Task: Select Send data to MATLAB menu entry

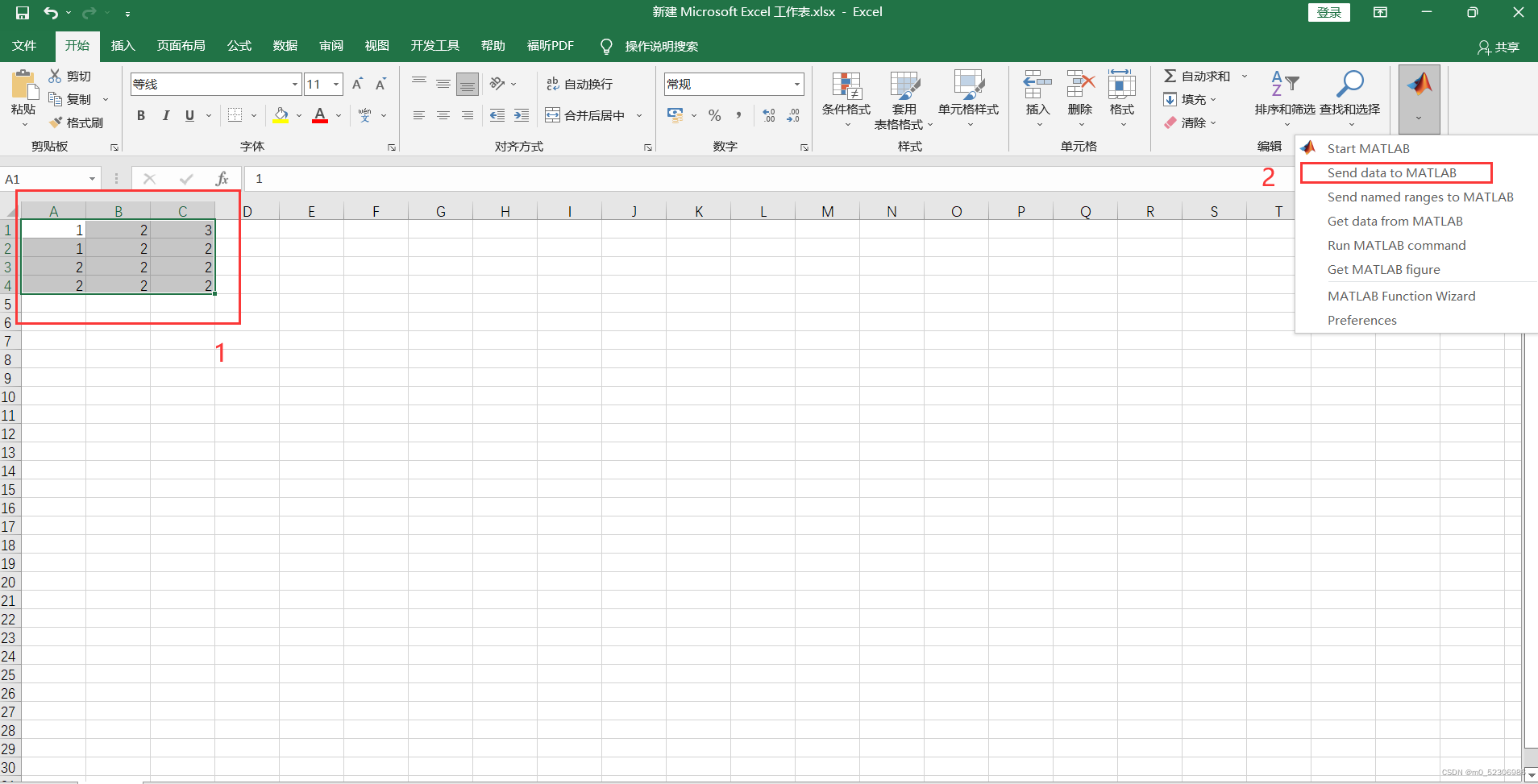Action: pos(1392,172)
